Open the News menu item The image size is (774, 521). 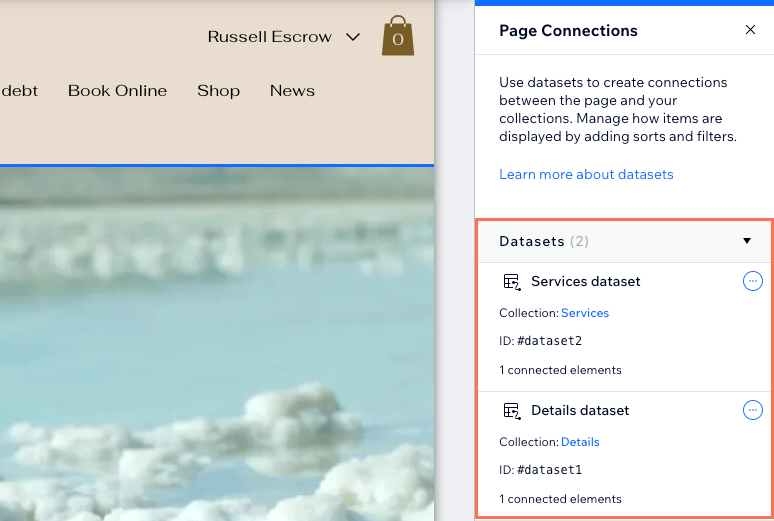tap(292, 91)
